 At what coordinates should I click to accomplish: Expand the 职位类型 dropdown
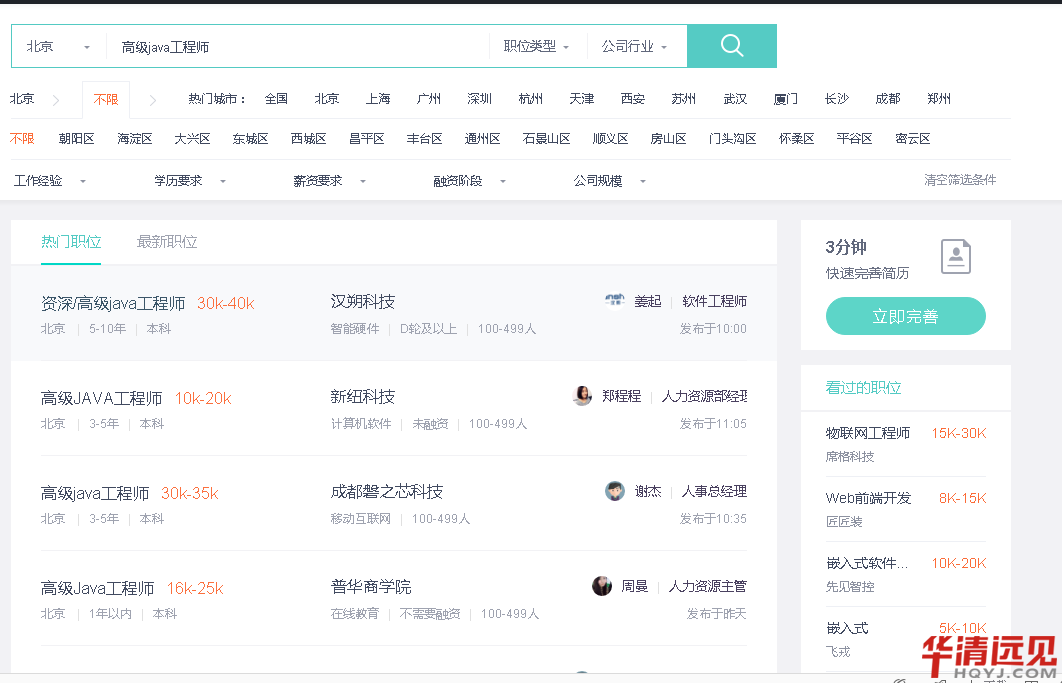coord(537,46)
